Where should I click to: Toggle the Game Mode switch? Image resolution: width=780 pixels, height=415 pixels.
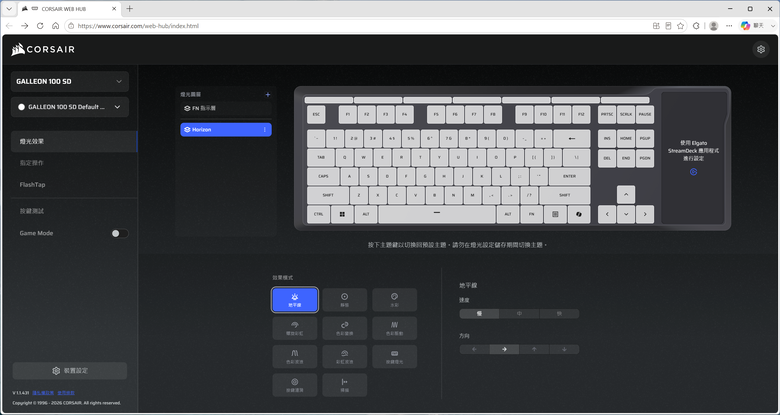[x=120, y=233]
